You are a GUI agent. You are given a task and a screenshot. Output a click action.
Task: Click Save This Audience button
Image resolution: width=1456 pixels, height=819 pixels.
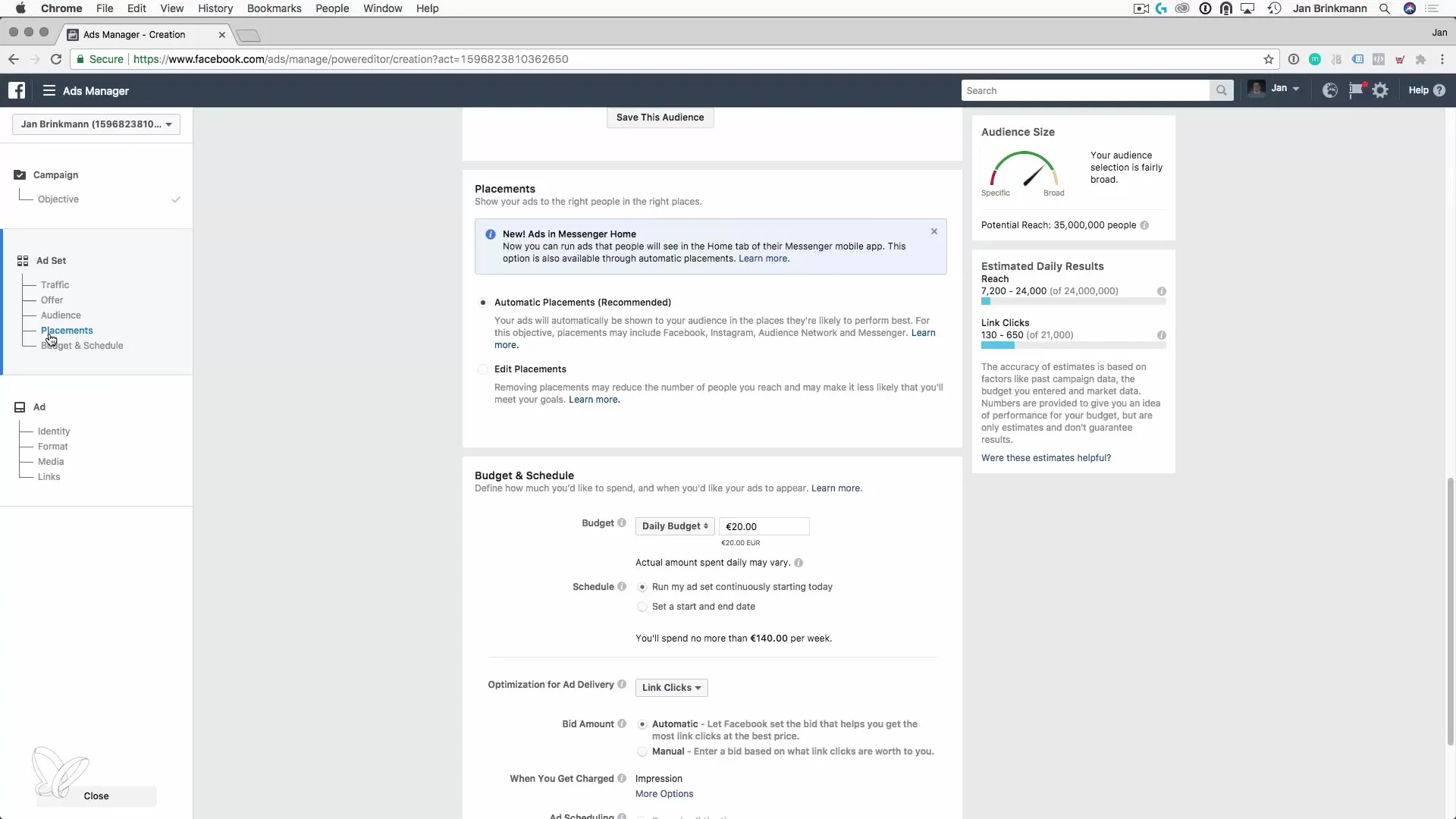[660, 118]
